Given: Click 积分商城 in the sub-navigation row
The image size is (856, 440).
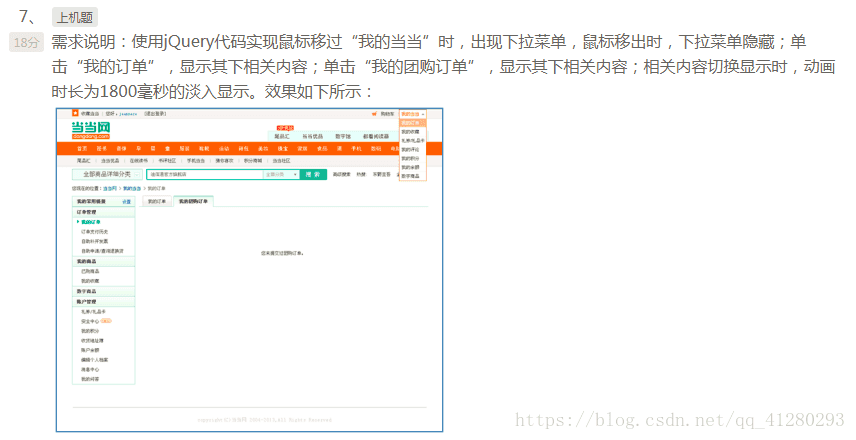Looking at the screenshot, I should tap(252, 160).
